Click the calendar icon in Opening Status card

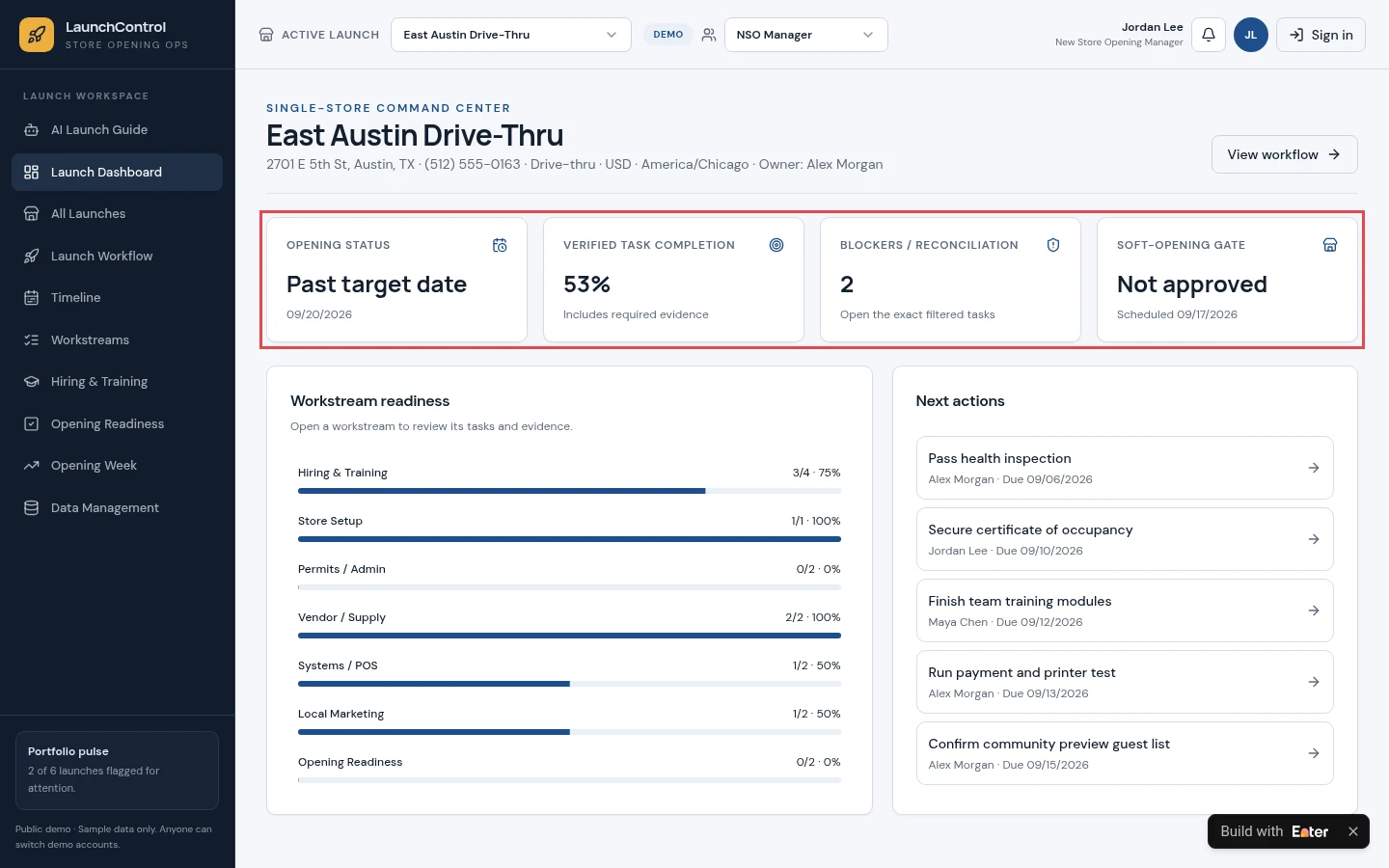pyautogui.click(x=500, y=245)
